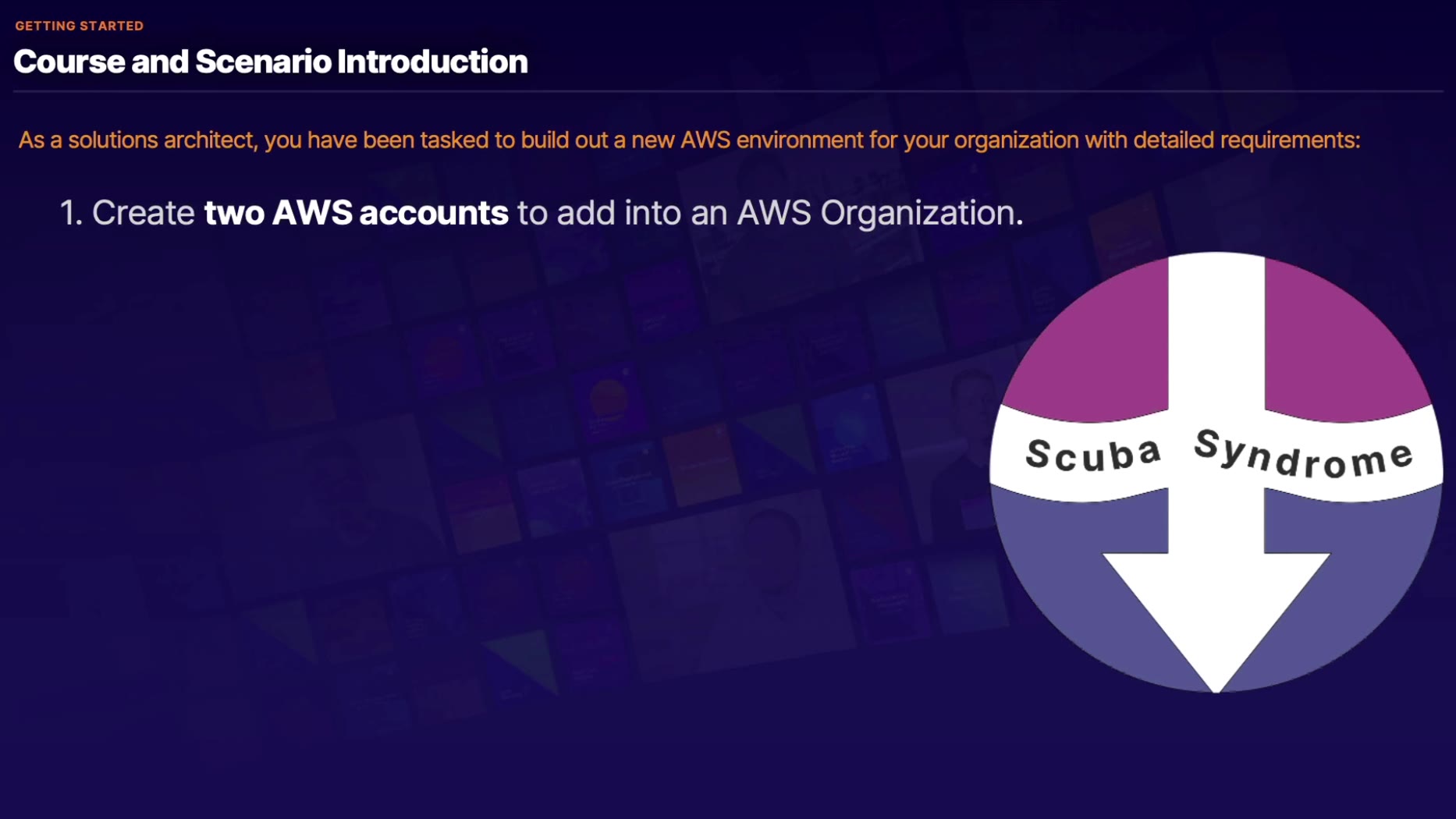This screenshot has width=1456, height=819.
Task: Click the word Create in step one
Action: [143, 213]
